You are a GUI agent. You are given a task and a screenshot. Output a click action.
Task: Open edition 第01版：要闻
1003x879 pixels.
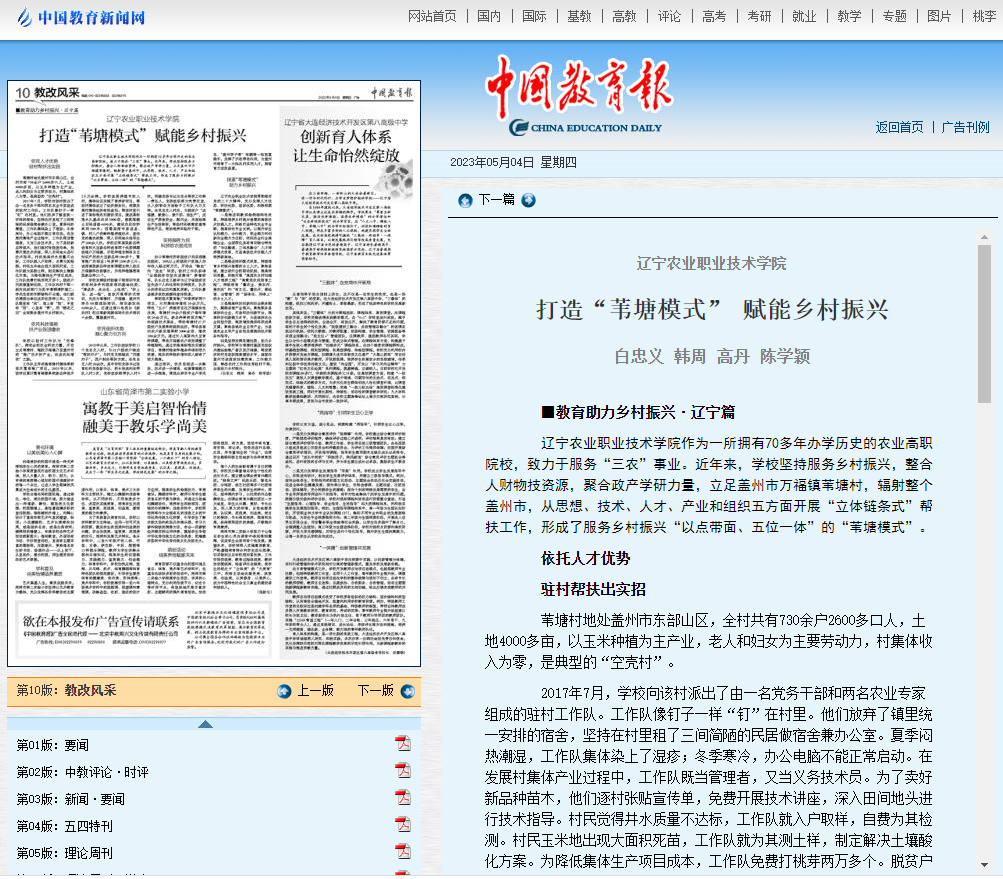coord(52,745)
